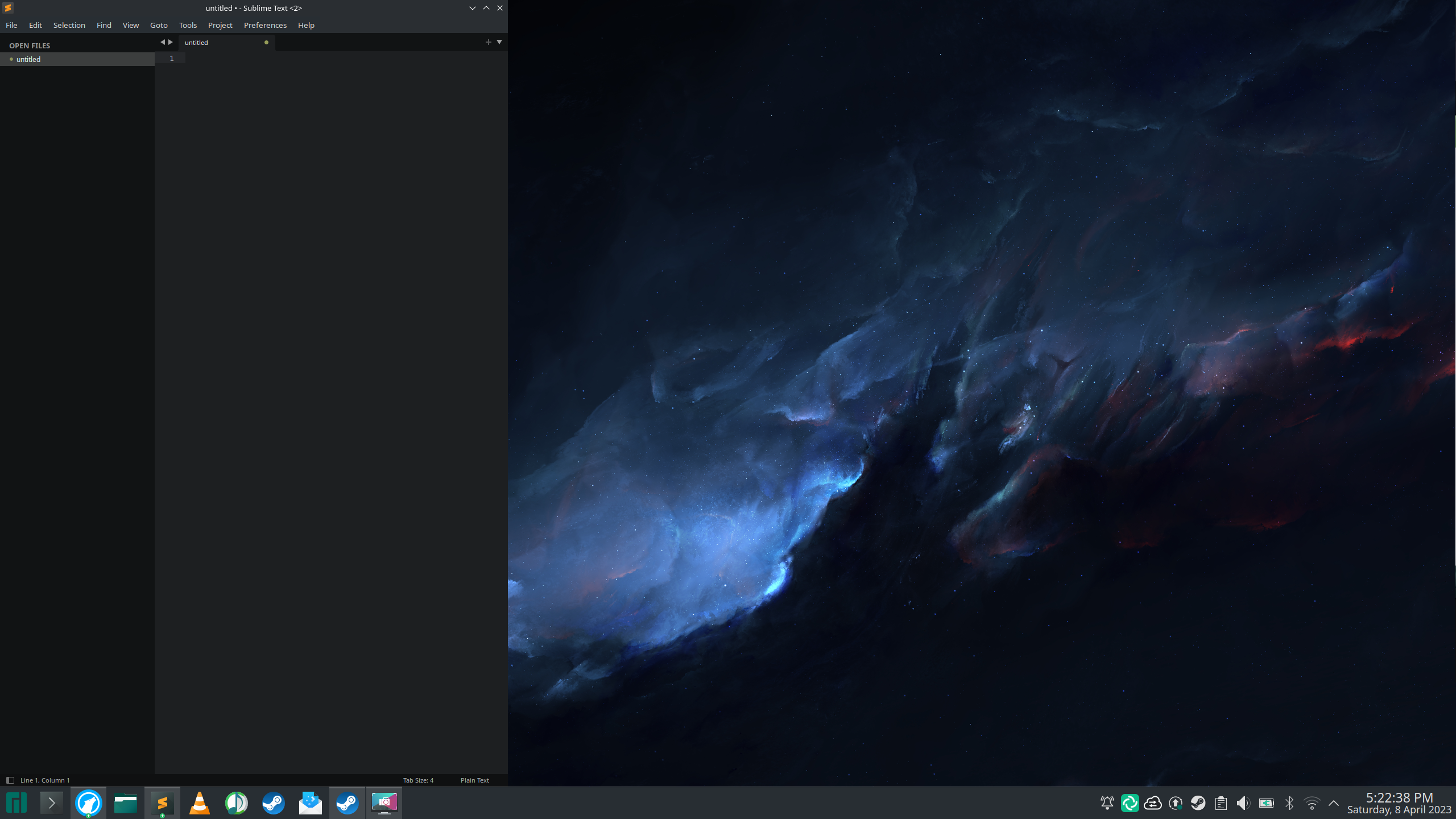Click the new tab plus icon
The width and height of the screenshot is (1456, 819).
488,42
